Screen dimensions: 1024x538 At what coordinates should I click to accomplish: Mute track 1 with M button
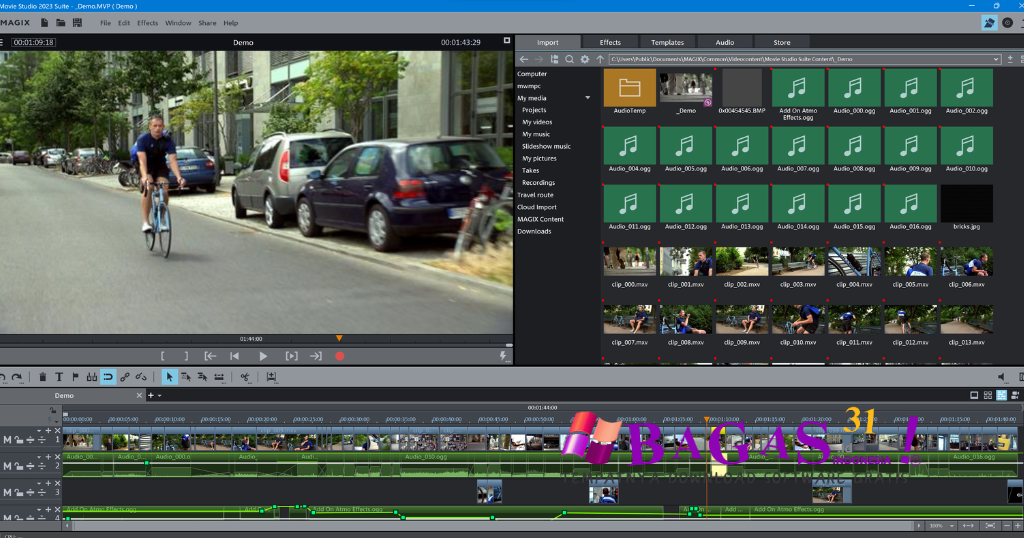pyautogui.click(x=7, y=440)
